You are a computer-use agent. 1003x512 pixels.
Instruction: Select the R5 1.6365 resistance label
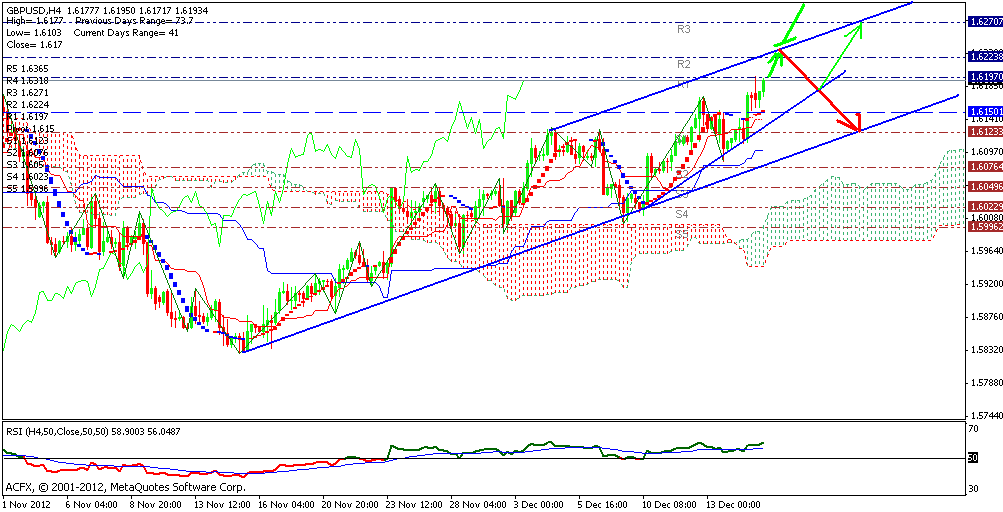28,68
